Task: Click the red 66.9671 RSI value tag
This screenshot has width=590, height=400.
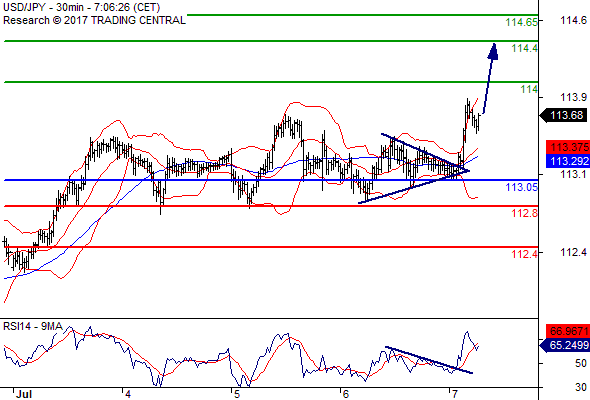Action: (x=568, y=331)
